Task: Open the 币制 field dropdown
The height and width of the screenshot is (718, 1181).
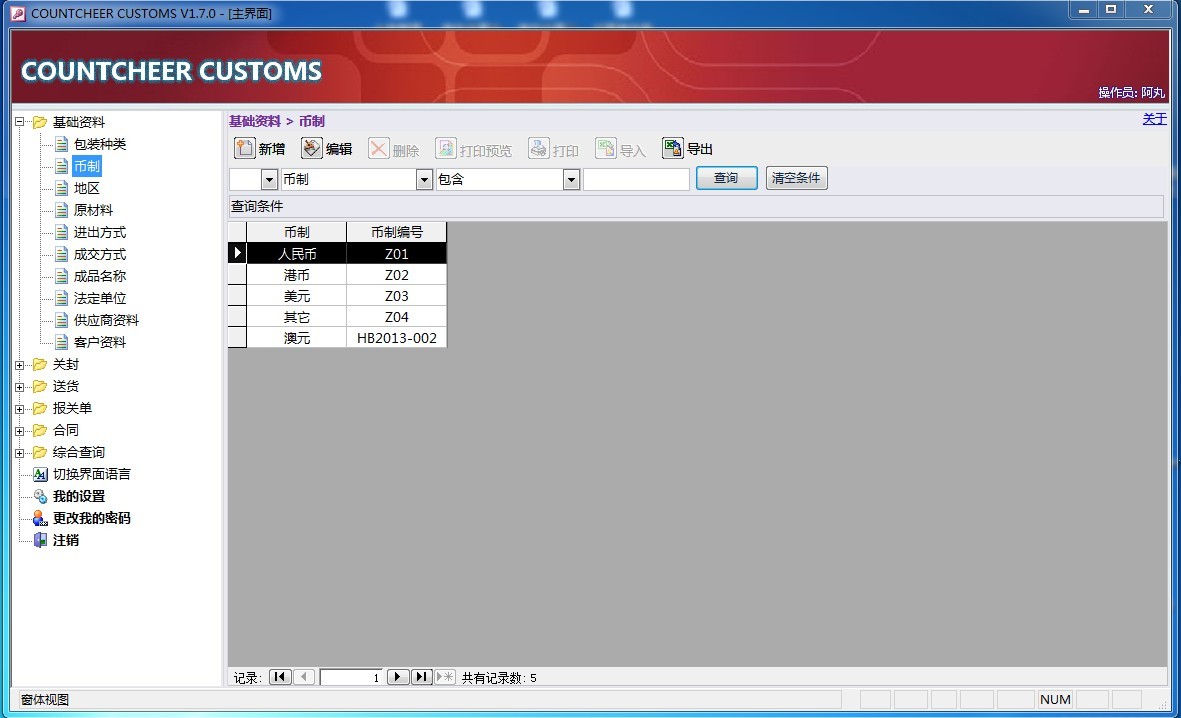Action: (x=424, y=179)
